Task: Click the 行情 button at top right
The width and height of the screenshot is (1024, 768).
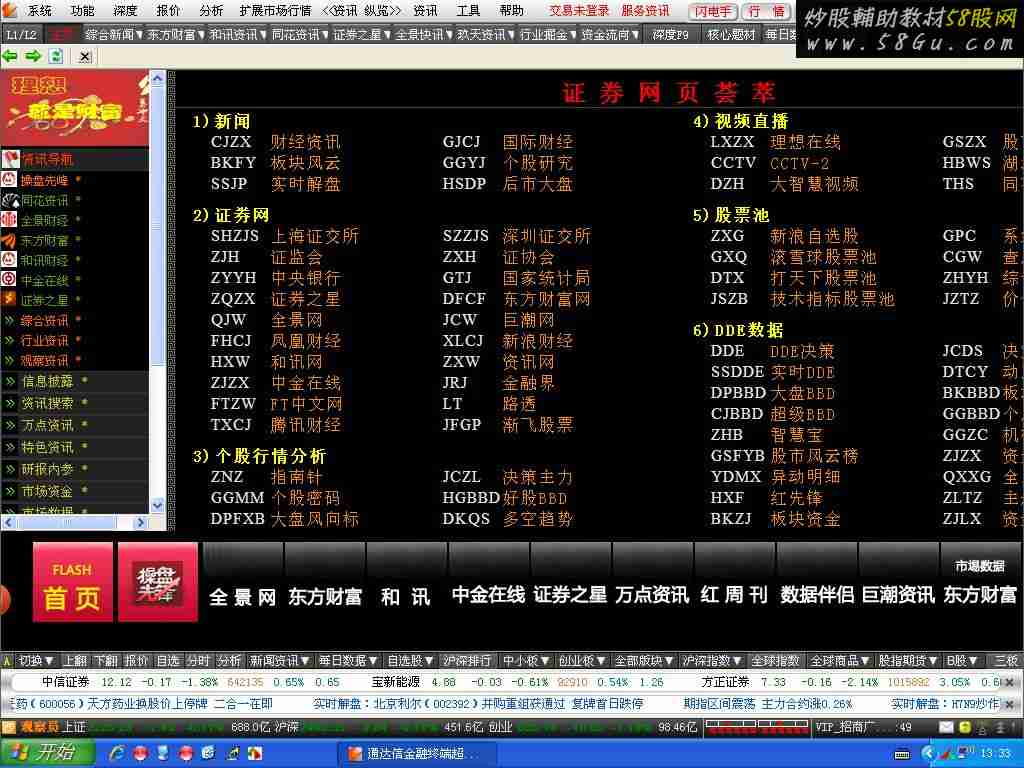Action: [767, 11]
